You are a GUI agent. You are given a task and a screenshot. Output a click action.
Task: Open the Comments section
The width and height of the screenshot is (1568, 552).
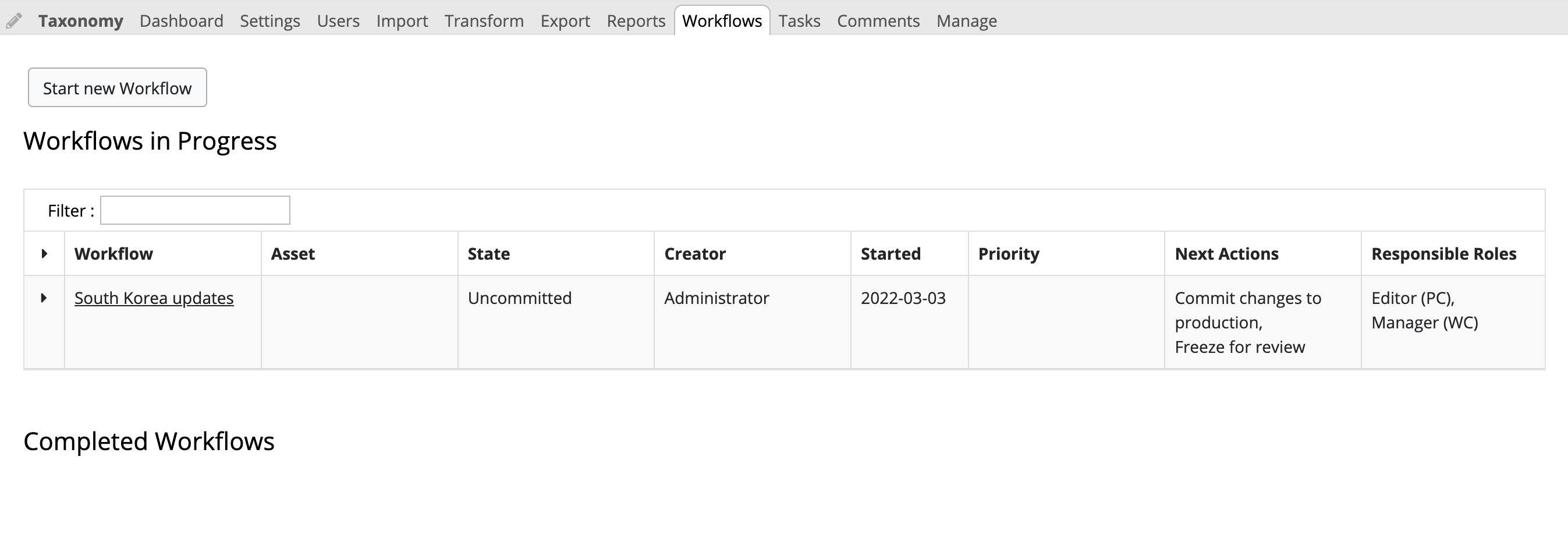[x=878, y=20]
